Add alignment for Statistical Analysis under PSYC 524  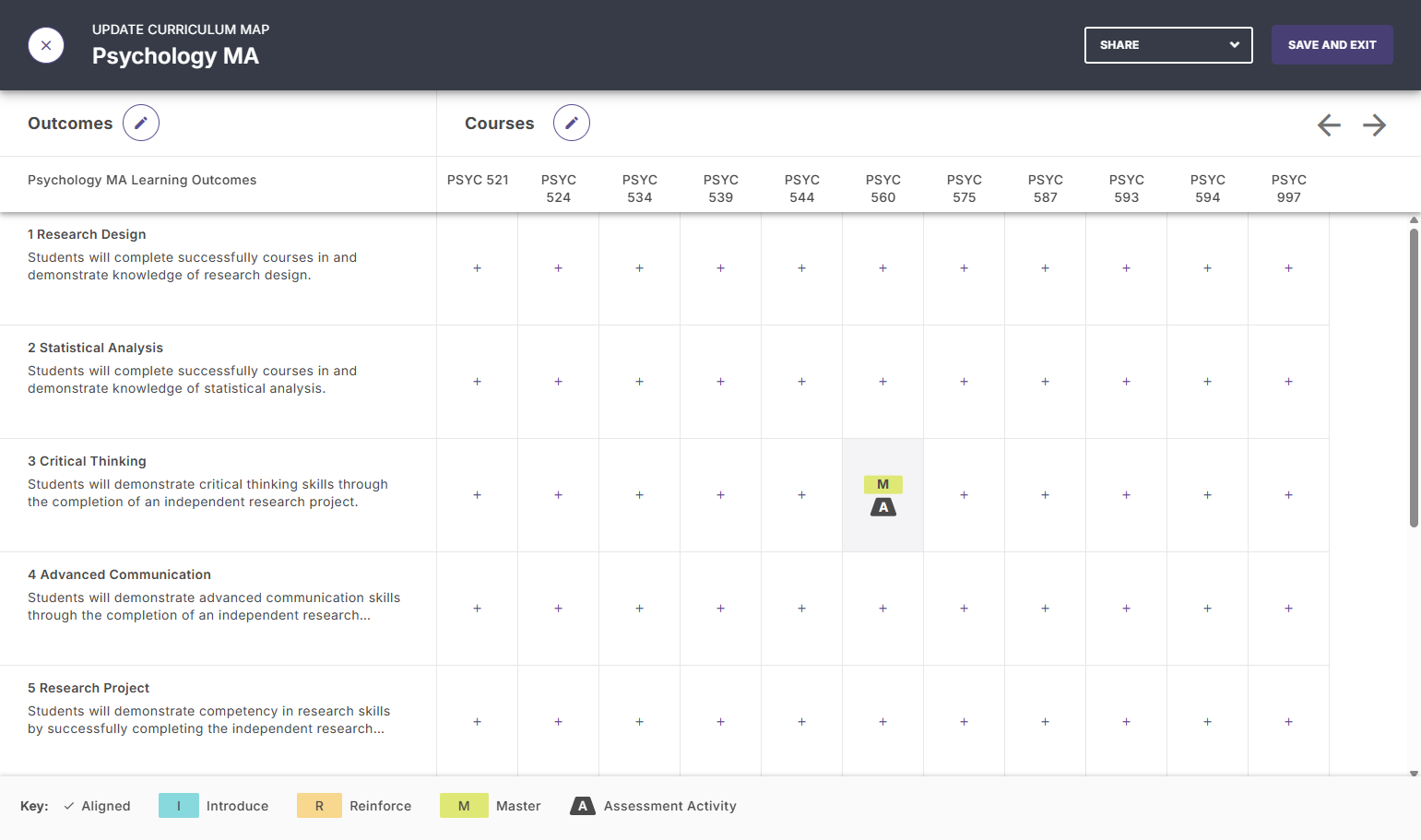559,382
